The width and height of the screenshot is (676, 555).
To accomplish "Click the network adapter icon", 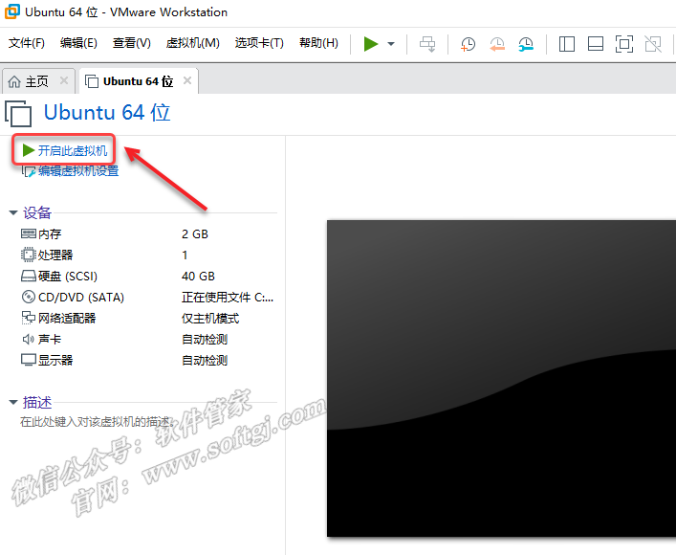I will coord(28,318).
